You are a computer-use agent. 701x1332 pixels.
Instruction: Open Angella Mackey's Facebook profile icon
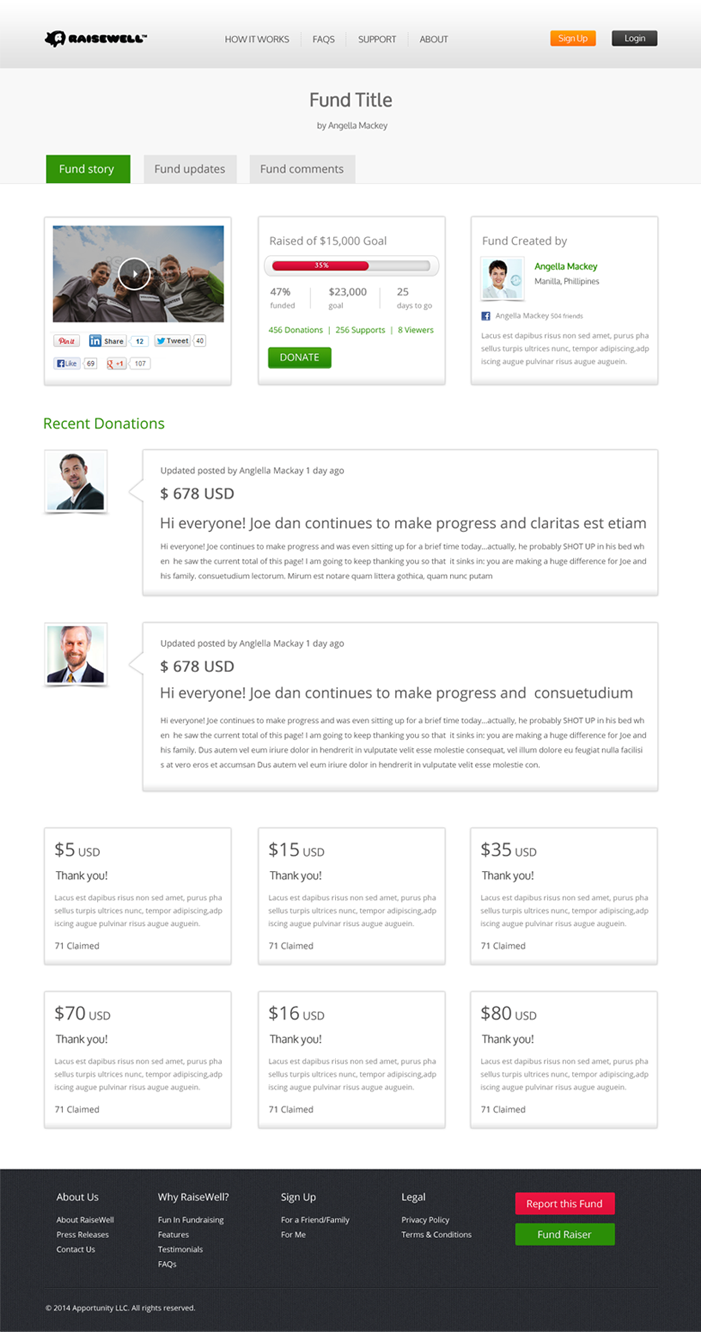pos(486,316)
